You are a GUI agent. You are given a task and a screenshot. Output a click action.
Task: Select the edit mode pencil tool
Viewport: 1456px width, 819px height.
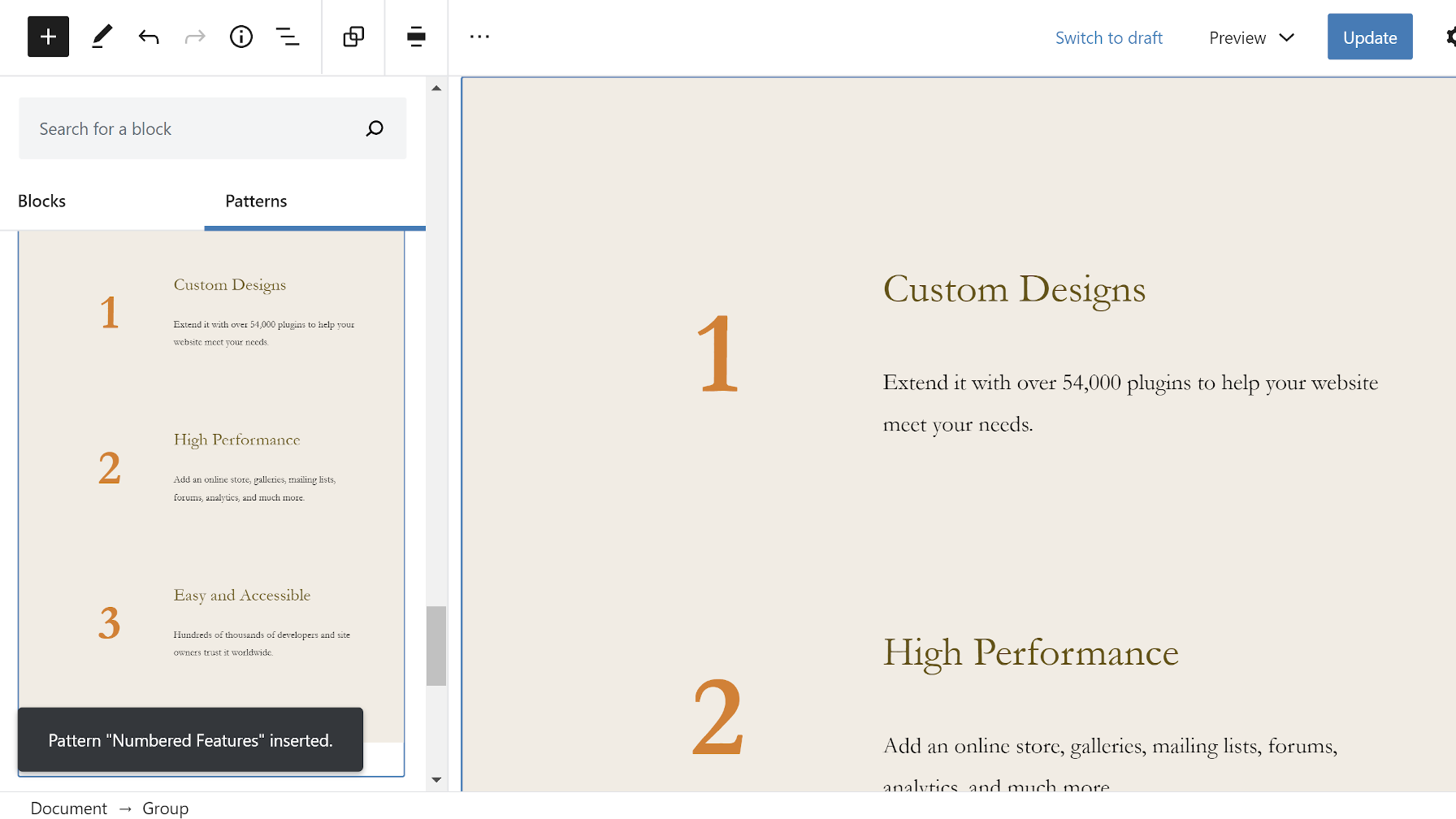pos(102,37)
